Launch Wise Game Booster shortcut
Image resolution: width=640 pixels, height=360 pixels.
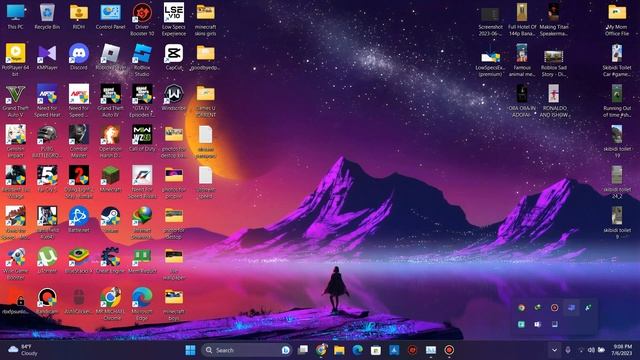(x=16, y=263)
